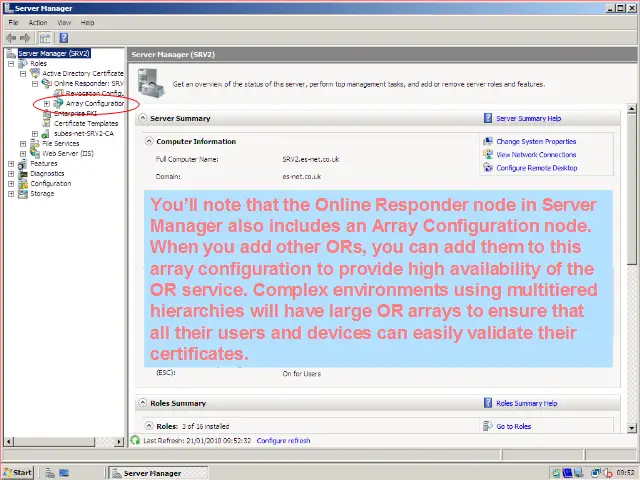Click the Certificate Templates node icon
This screenshot has width=640, height=480.
pos(47,123)
